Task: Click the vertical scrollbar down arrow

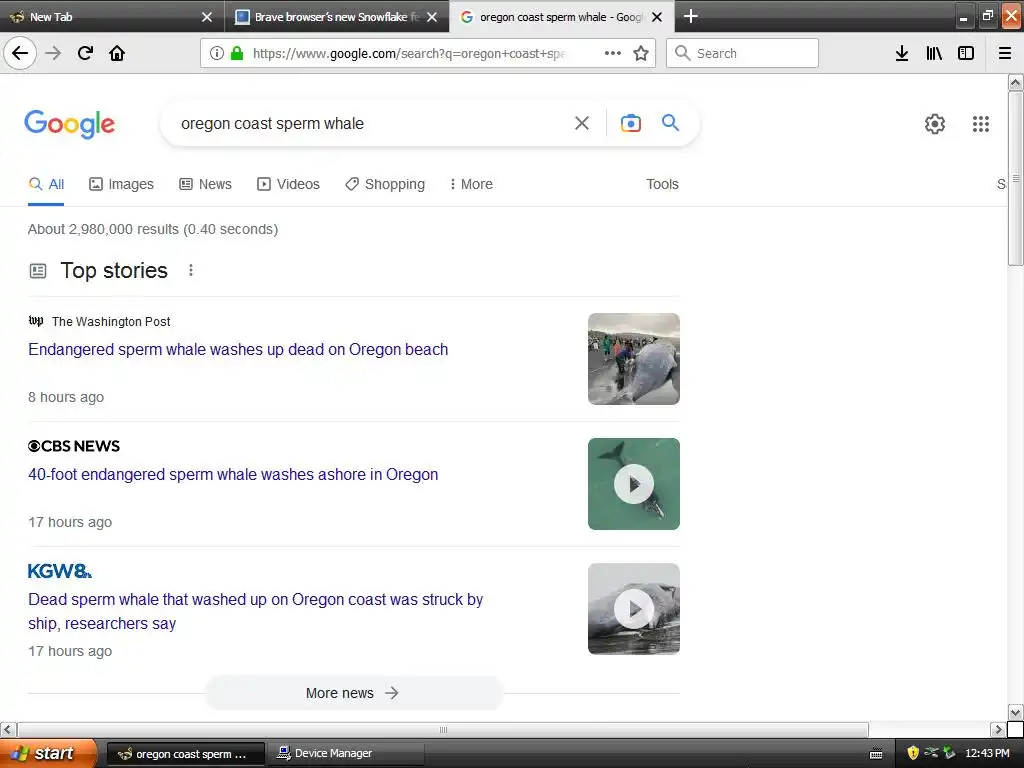Action: pos(1015,712)
